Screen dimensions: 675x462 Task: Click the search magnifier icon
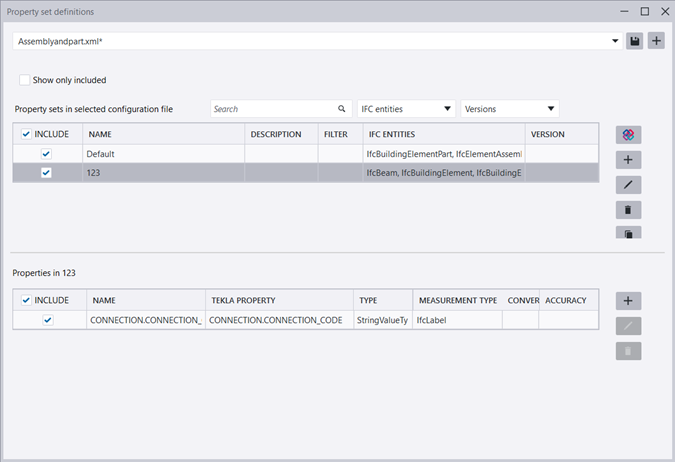pyautogui.click(x=341, y=108)
